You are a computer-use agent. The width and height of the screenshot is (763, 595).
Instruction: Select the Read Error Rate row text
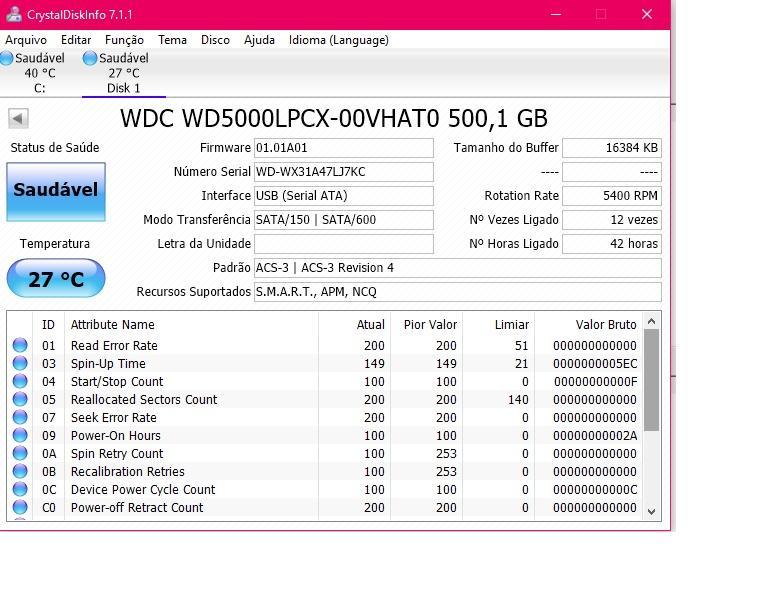point(114,345)
